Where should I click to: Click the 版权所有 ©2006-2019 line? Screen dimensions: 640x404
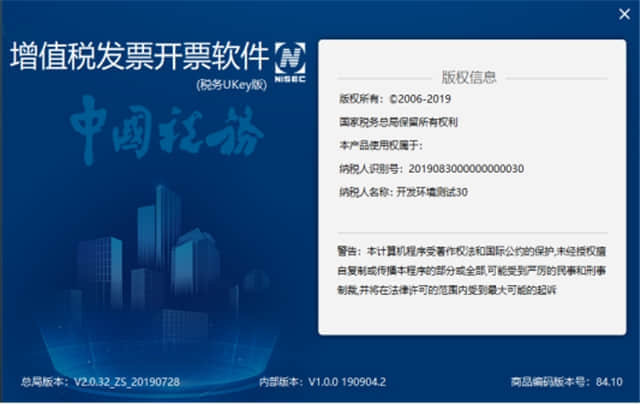coord(395,99)
